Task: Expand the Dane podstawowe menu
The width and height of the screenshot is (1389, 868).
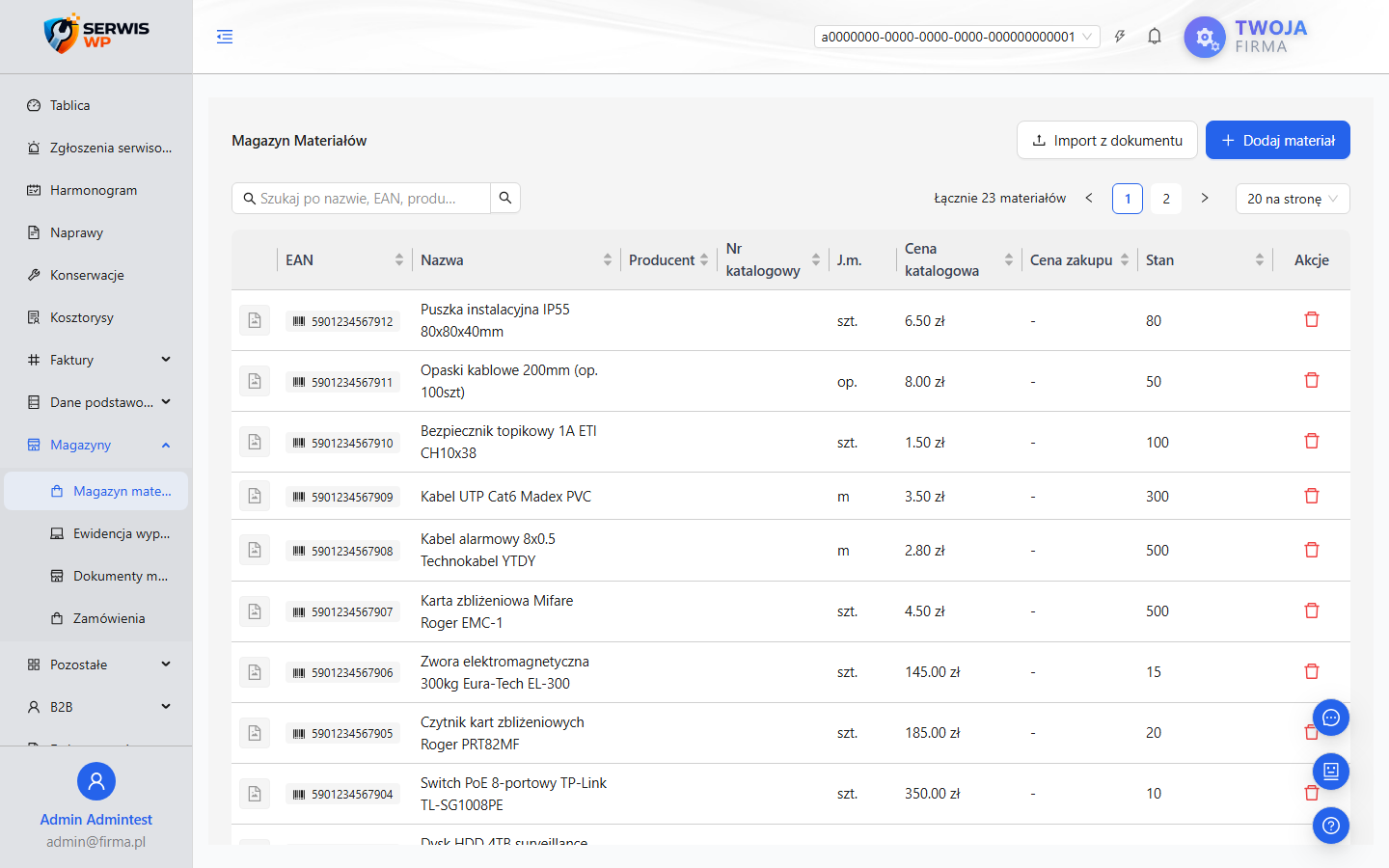Action: 96,402
